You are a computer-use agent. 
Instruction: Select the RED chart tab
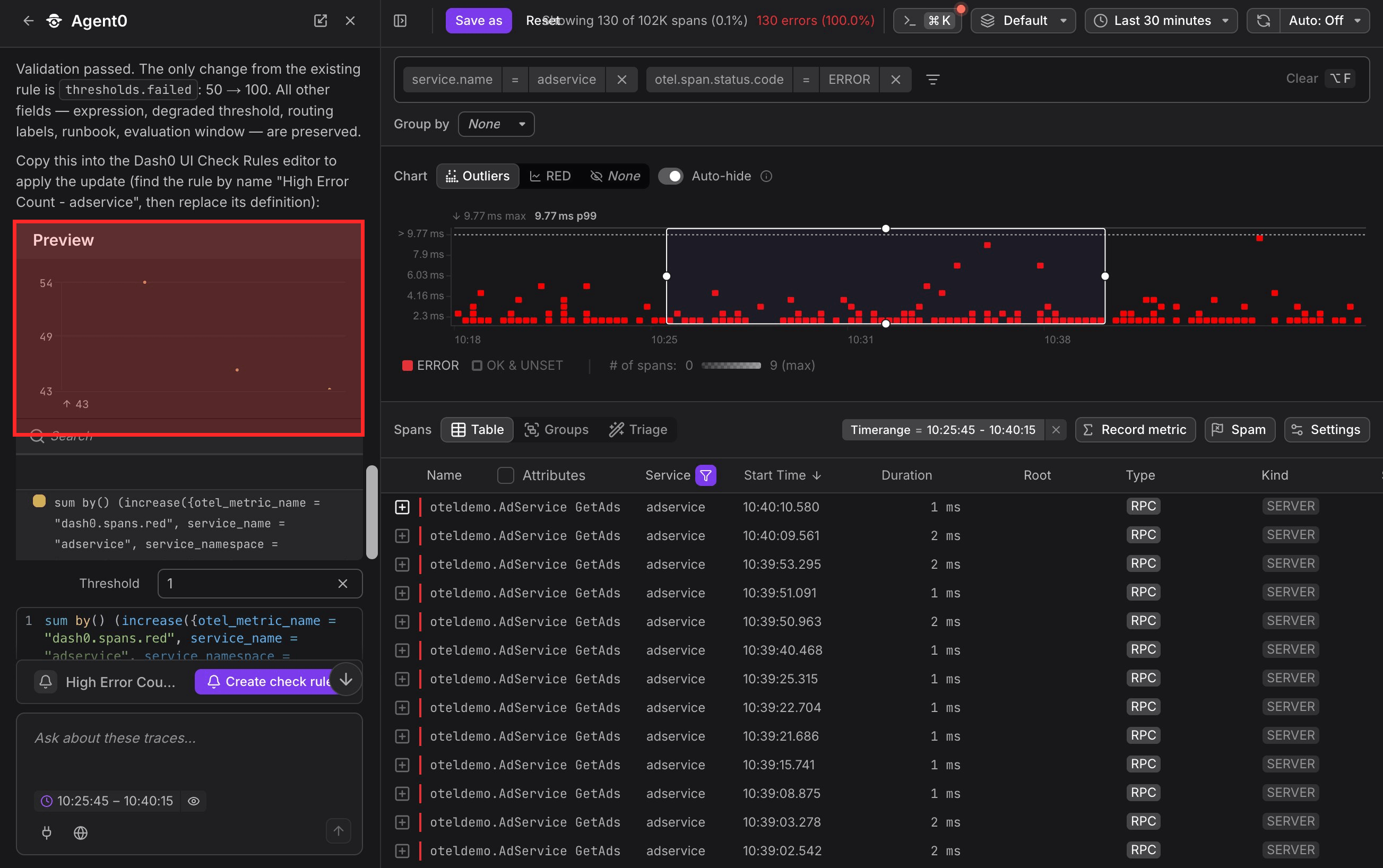(x=550, y=176)
